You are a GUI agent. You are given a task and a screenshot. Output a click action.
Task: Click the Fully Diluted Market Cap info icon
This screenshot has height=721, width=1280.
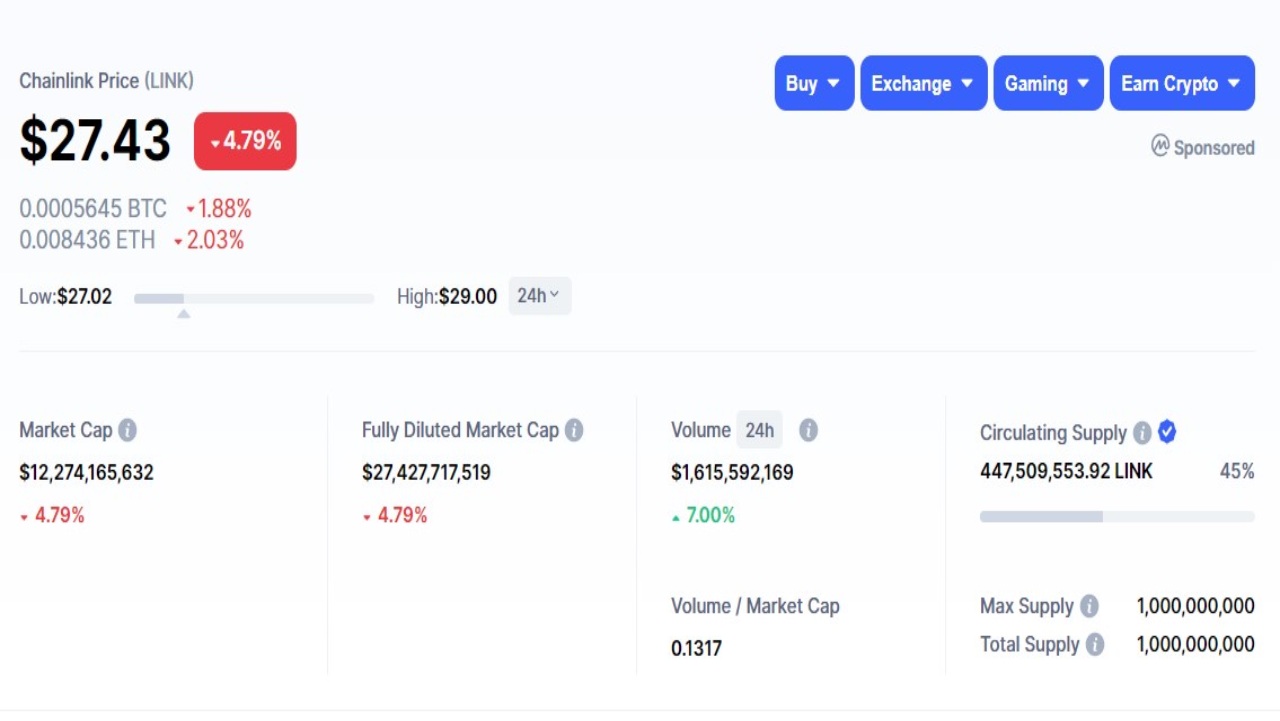coord(574,430)
